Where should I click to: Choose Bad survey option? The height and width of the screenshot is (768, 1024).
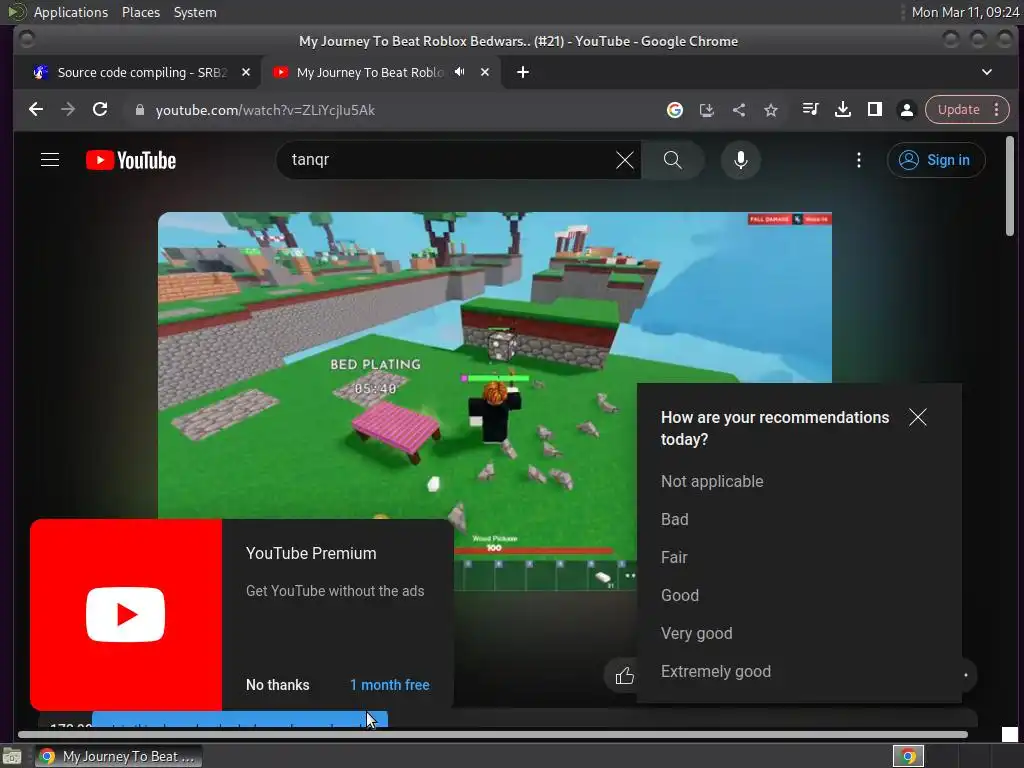pyautogui.click(x=675, y=519)
